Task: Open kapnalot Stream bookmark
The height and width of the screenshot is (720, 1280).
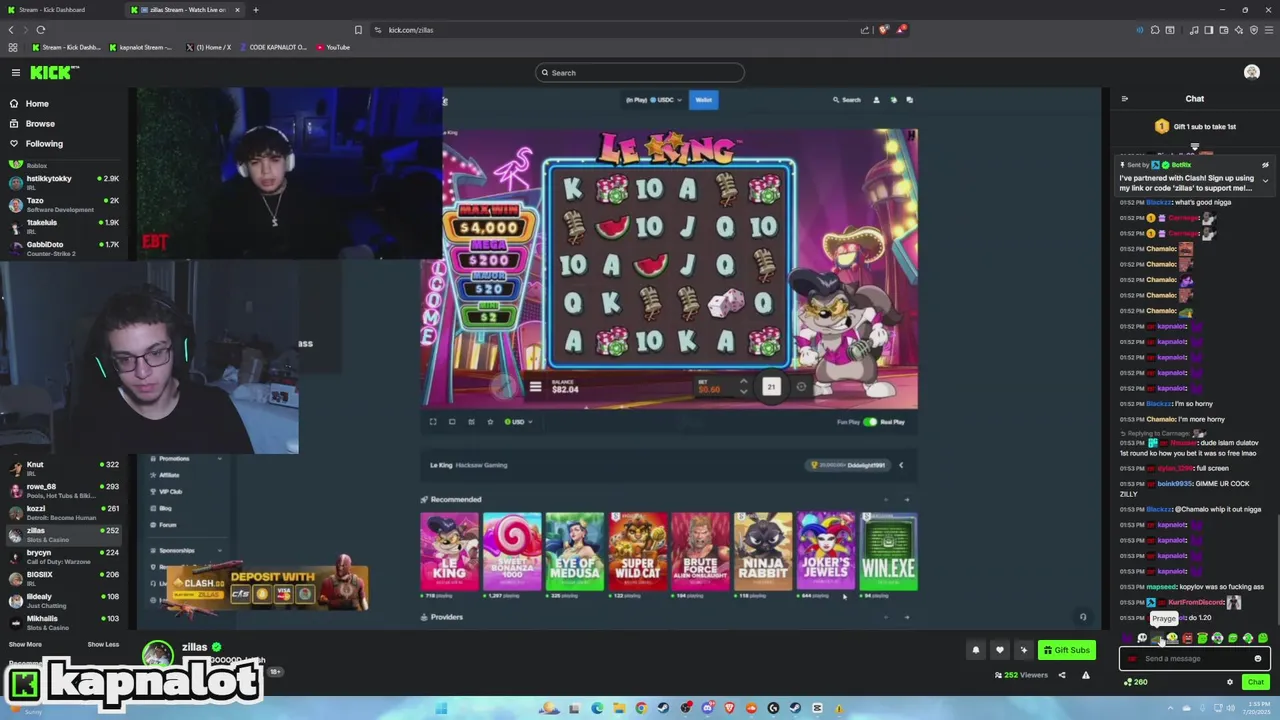Action: [141, 47]
